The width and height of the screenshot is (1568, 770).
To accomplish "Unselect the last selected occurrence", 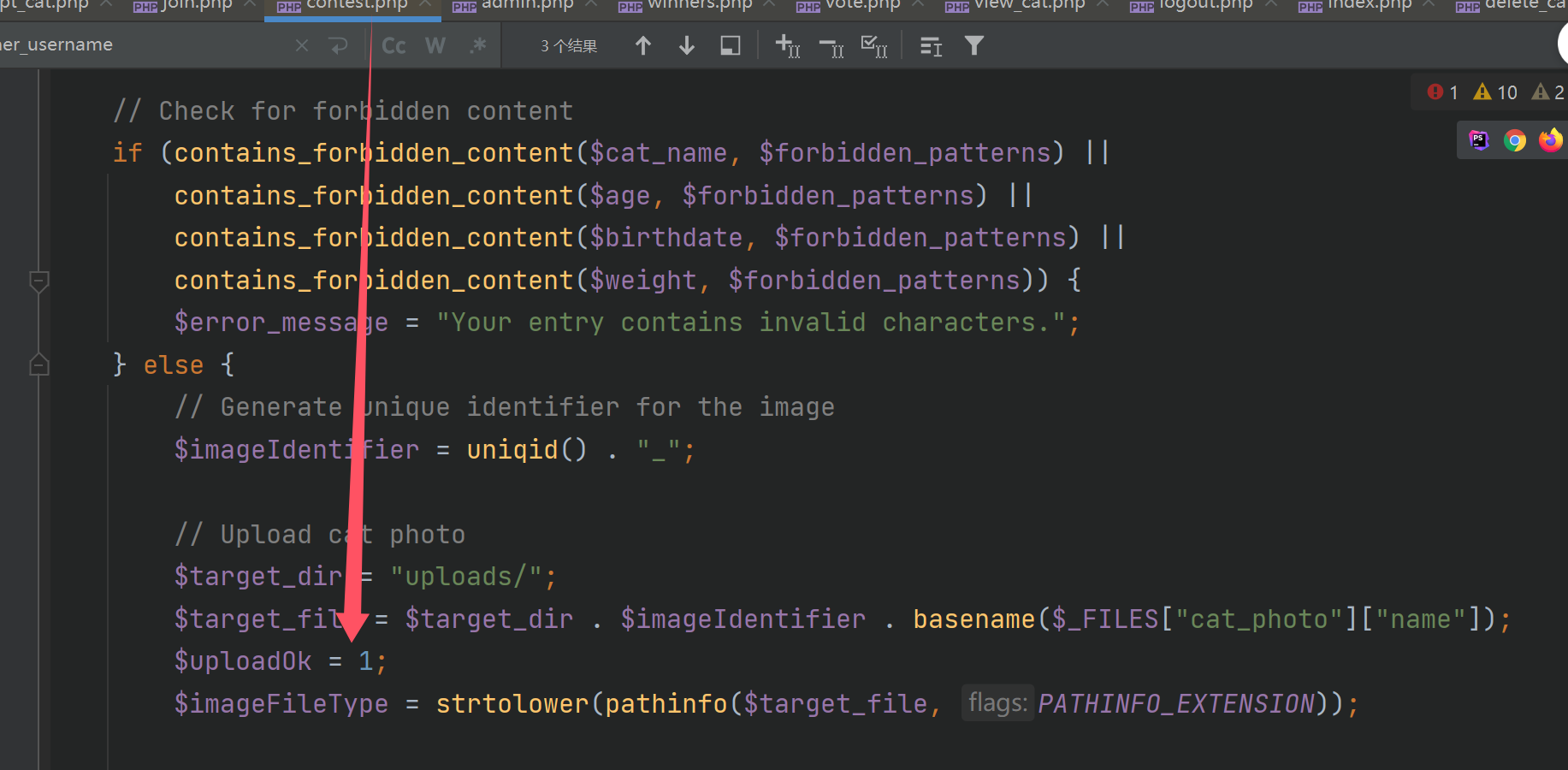I will pos(831,46).
